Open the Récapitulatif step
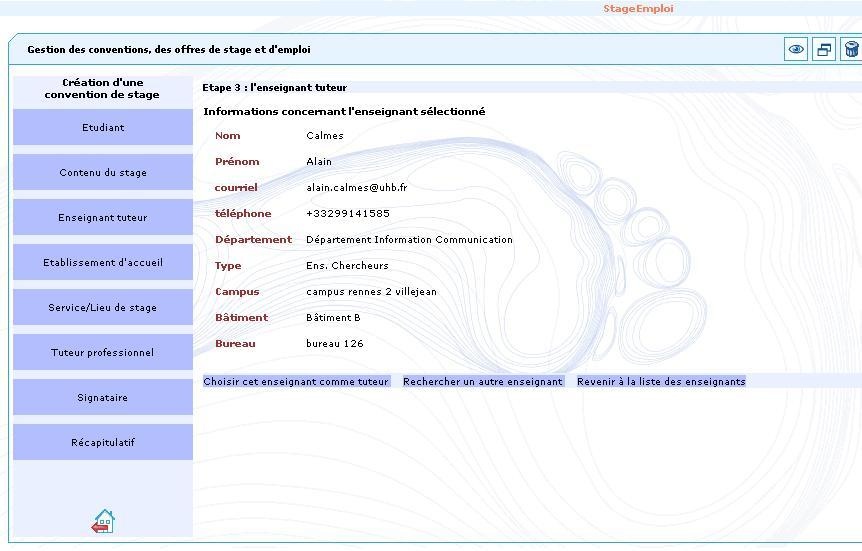Screen dimensions: 862x551 pos(103,443)
